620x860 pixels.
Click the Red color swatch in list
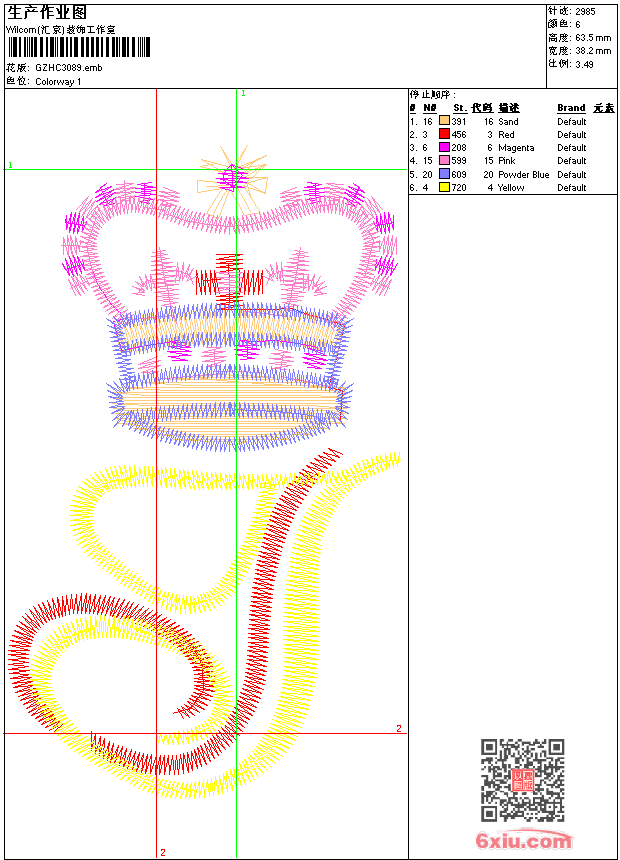tap(444, 134)
